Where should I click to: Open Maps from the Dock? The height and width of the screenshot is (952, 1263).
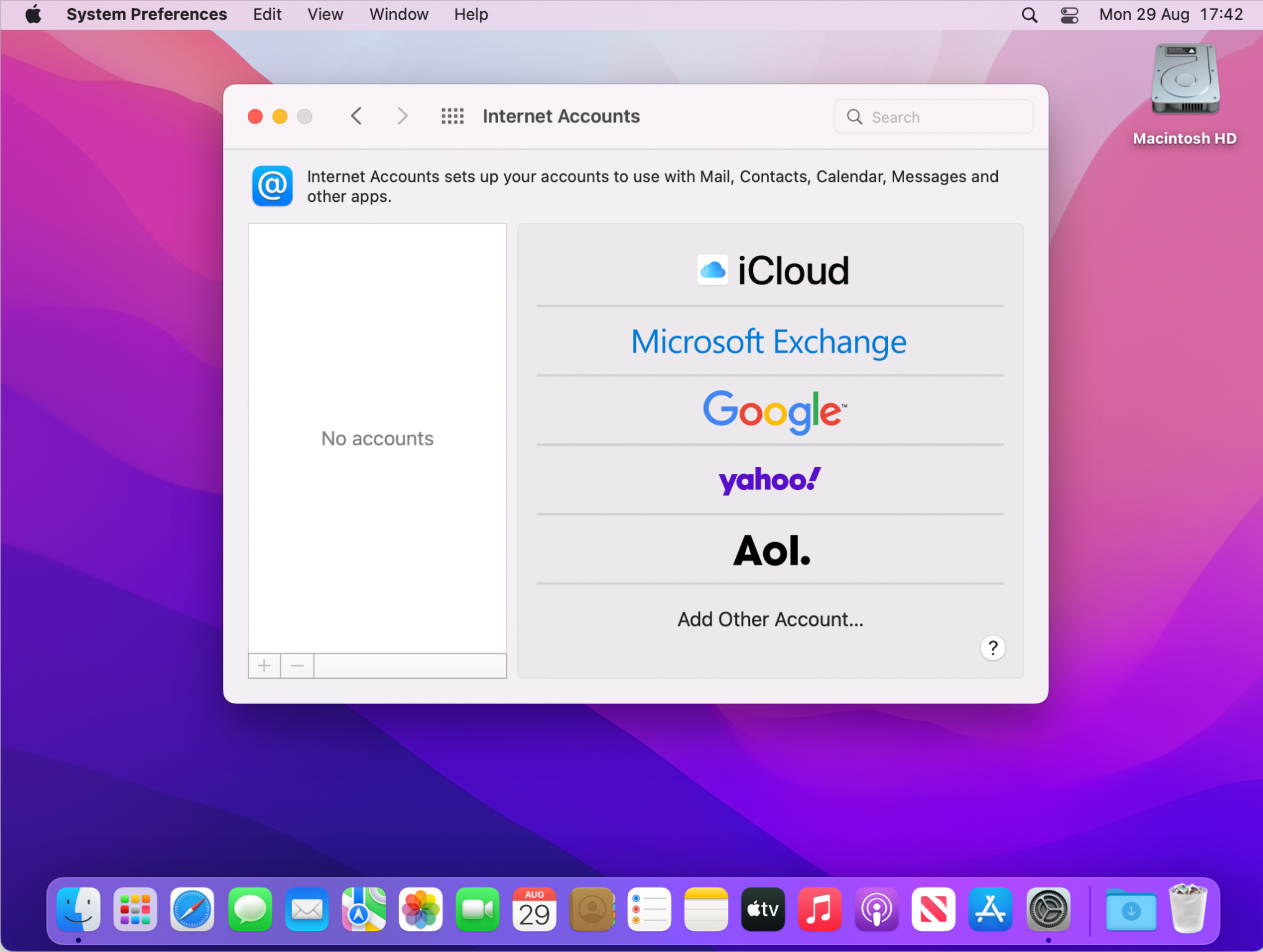click(364, 910)
